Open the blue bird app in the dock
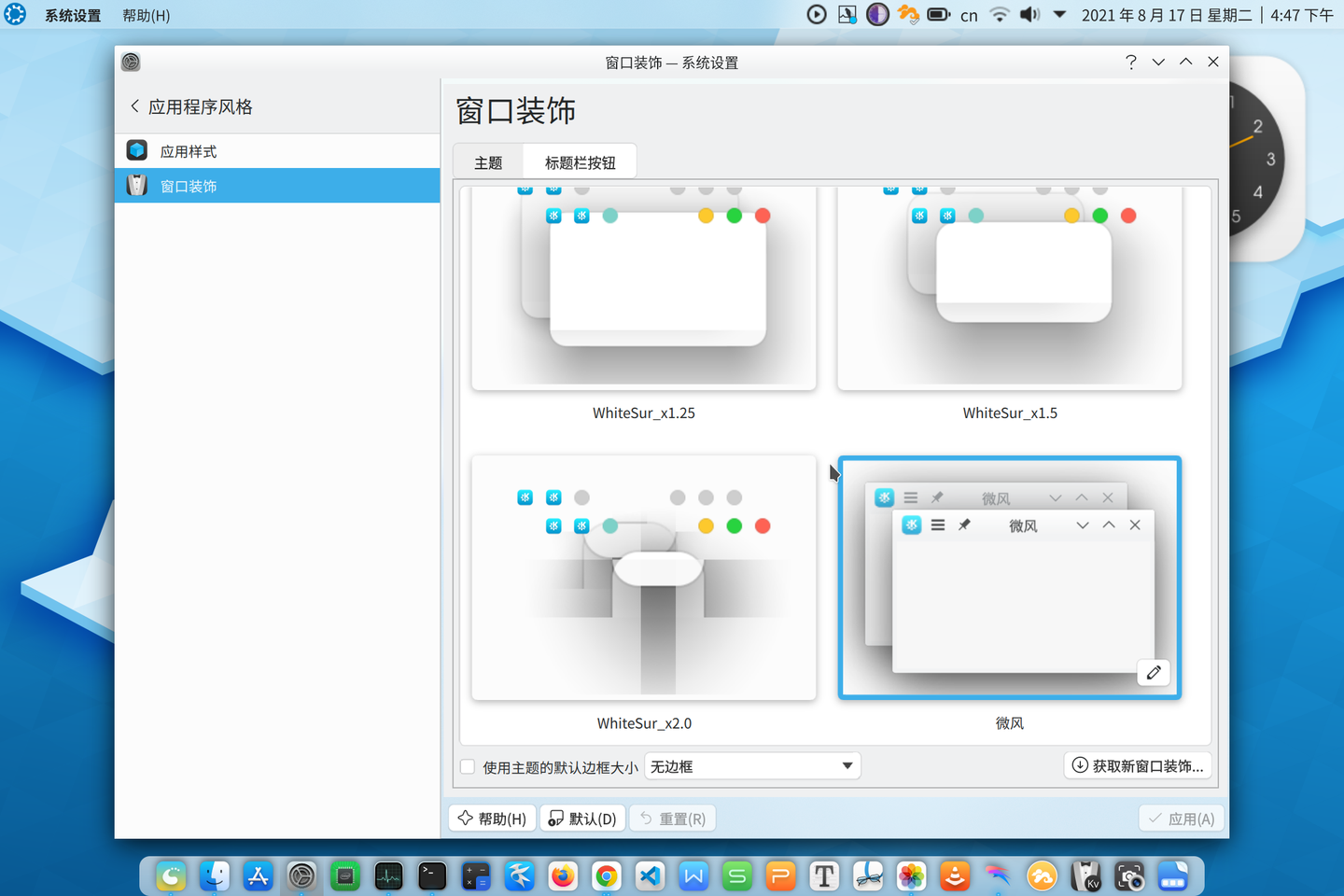 pyautogui.click(x=519, y=875)
